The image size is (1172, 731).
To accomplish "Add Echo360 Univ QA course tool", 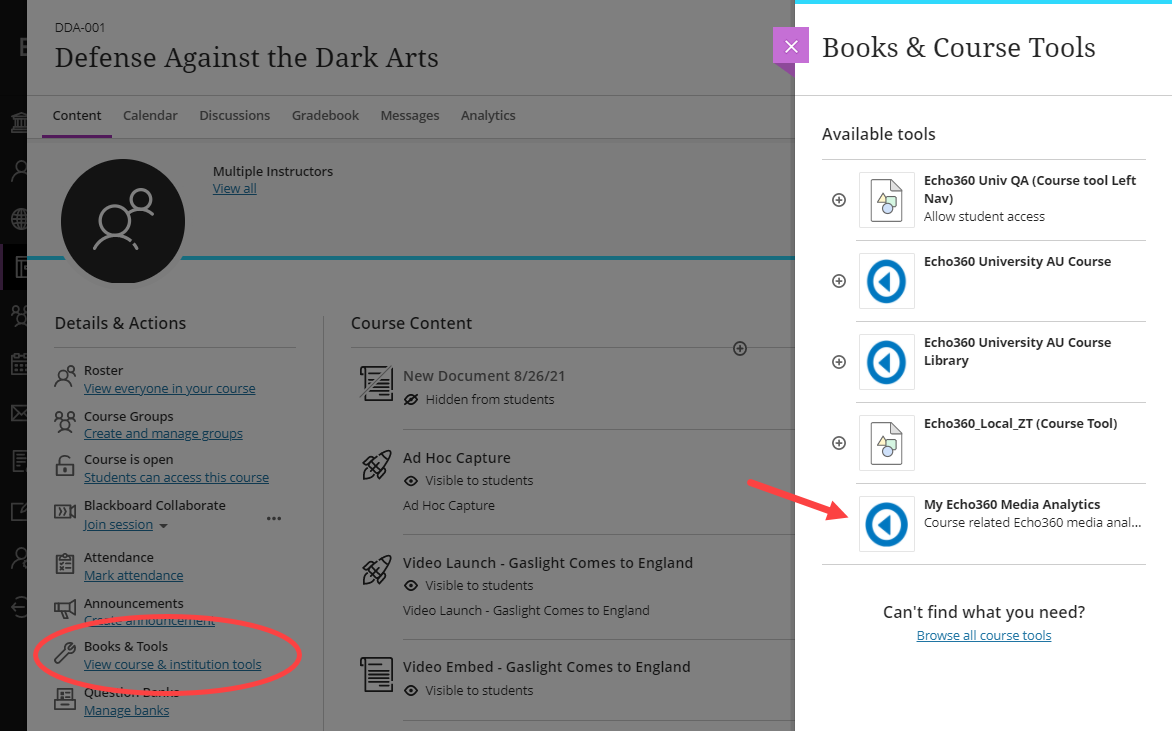I will pyautogui.click(x=839, y=200).
